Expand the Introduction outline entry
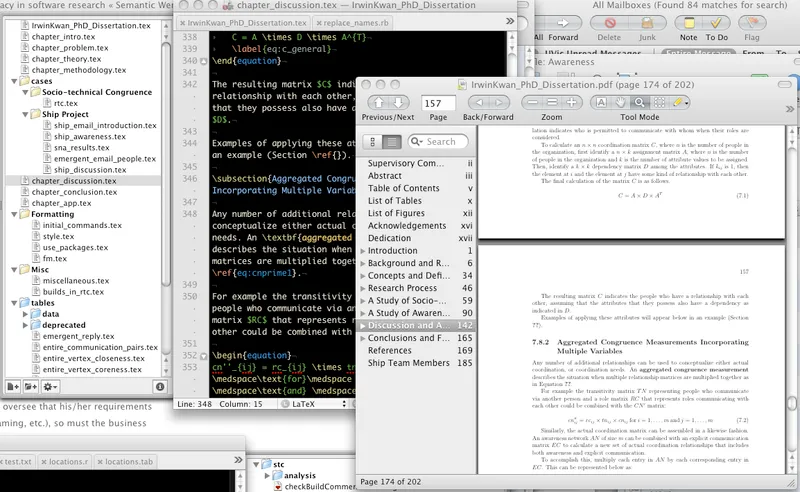Screen dimensions: 800x492 tap(363, 251)
